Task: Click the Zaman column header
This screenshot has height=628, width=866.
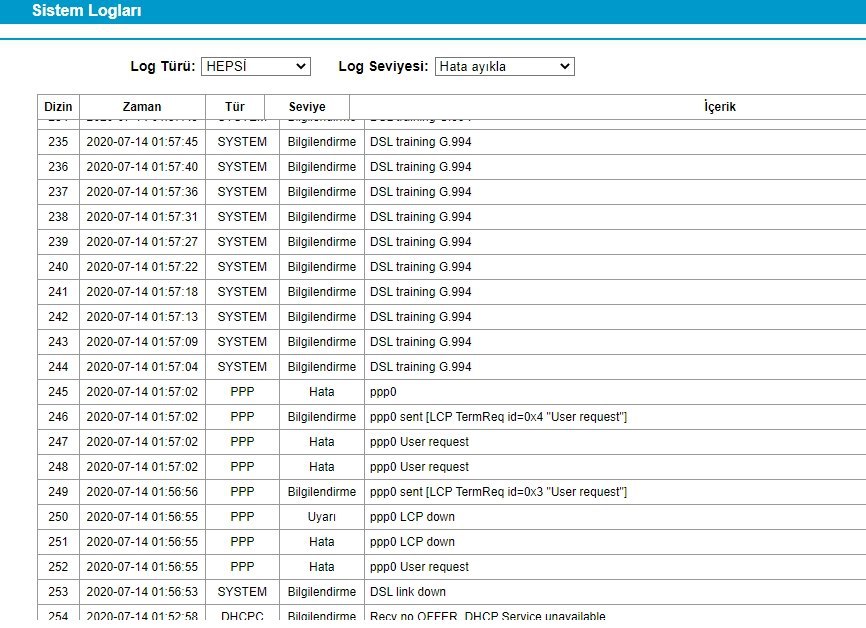Action: (x=142, y=107)
